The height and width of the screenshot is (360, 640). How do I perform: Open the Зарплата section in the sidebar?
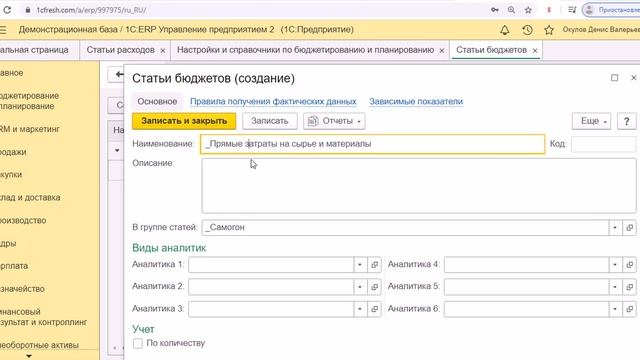(14, 266)
